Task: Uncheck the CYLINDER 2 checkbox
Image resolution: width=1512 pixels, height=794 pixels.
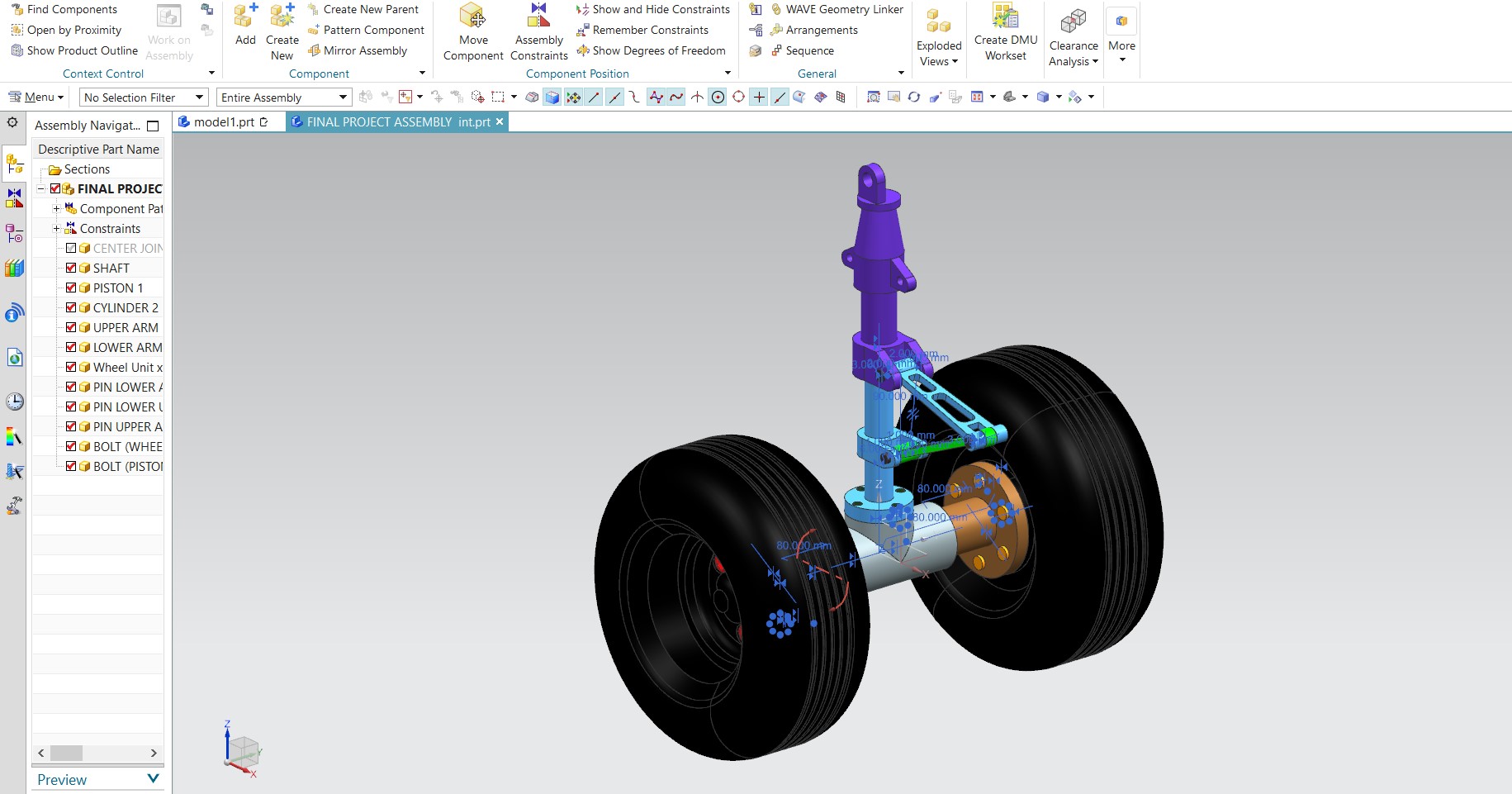Action: 71,307
